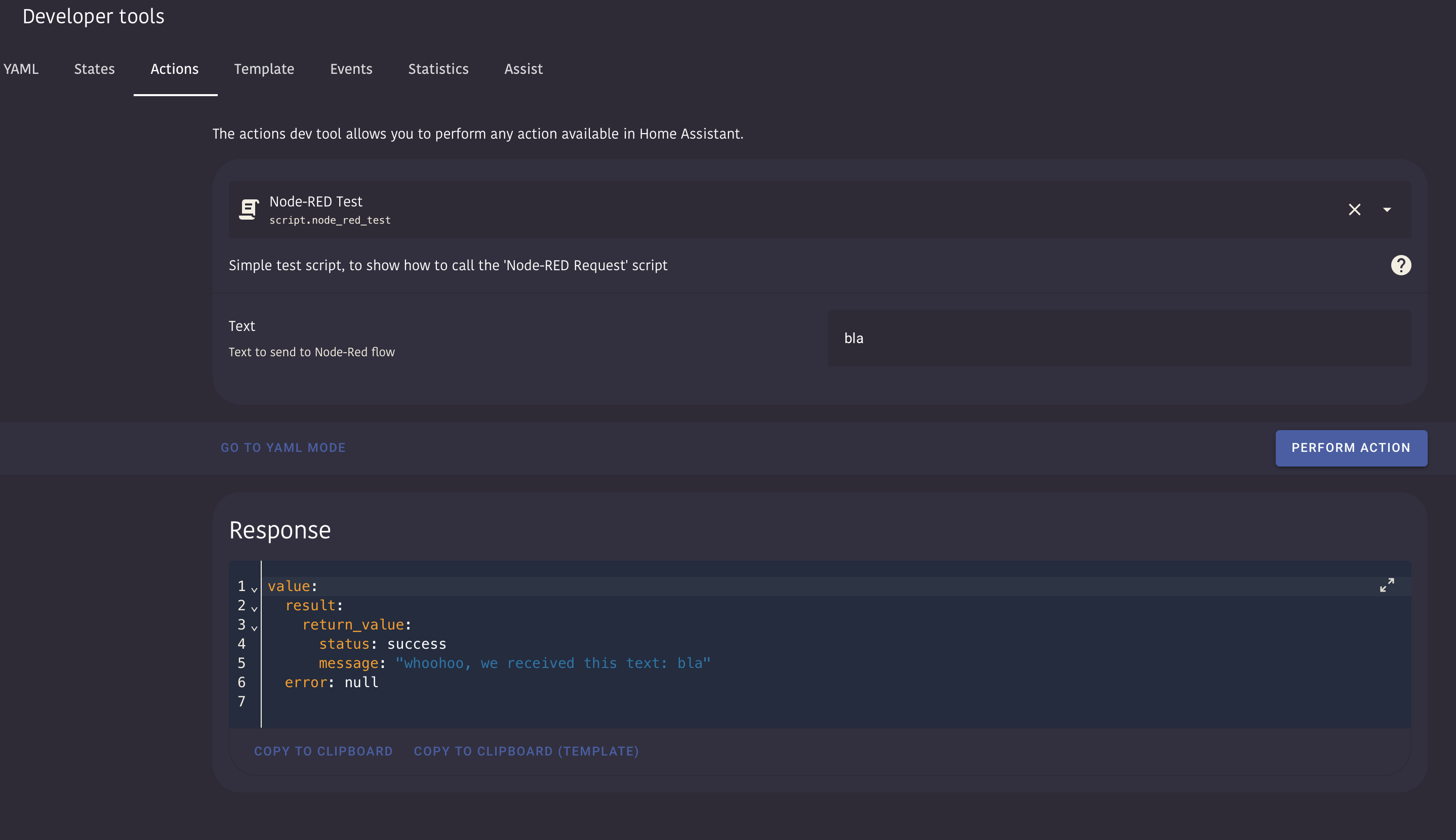Click the Simple test script description text
The image size is (1456, 840).
point(448,265)
